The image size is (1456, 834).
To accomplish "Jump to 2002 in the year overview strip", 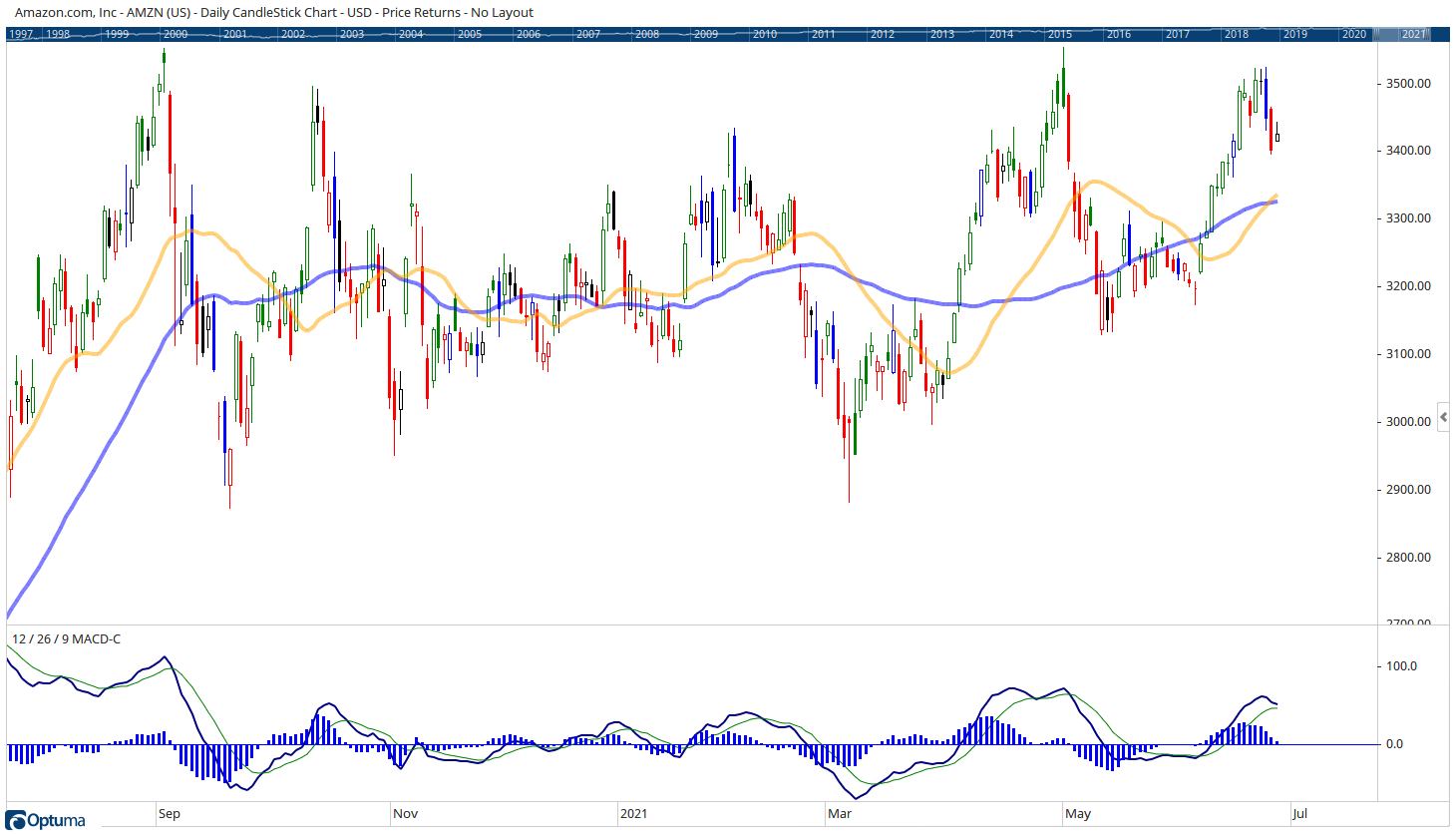I will tap(293, 34).
